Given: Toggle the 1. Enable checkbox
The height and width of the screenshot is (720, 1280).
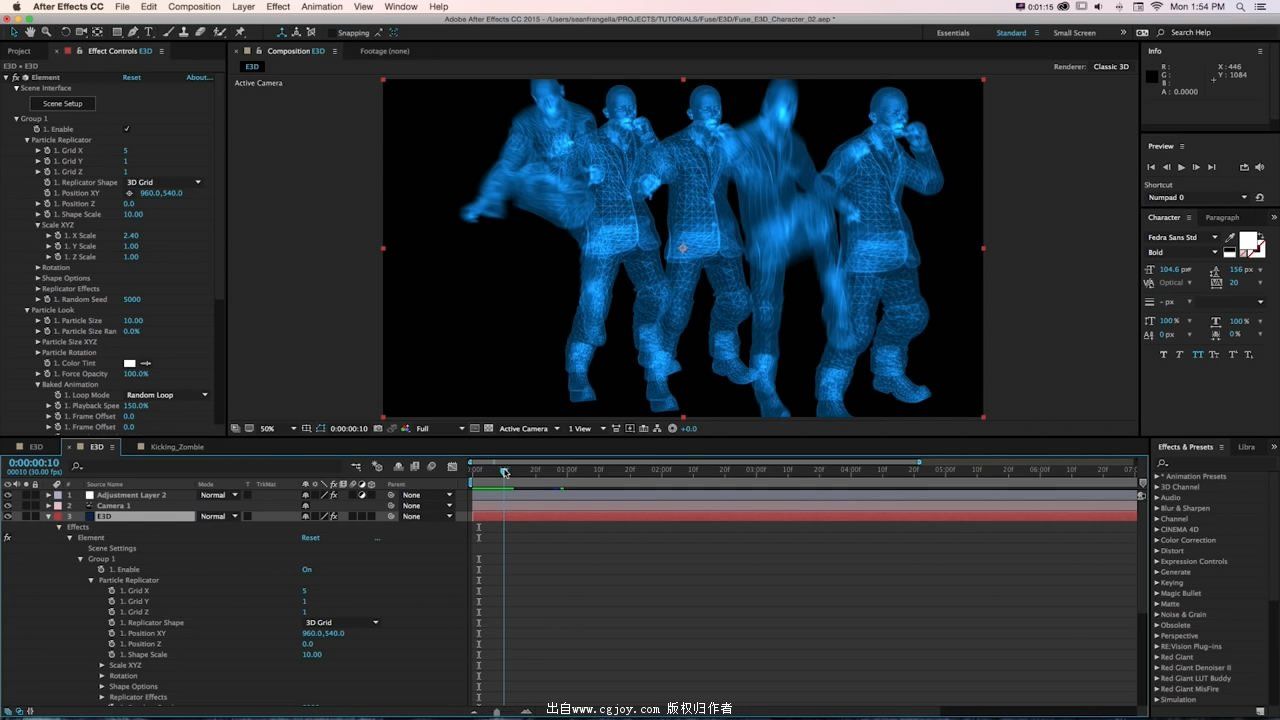Looking at the screenshot, I should [x=127, y=129].
